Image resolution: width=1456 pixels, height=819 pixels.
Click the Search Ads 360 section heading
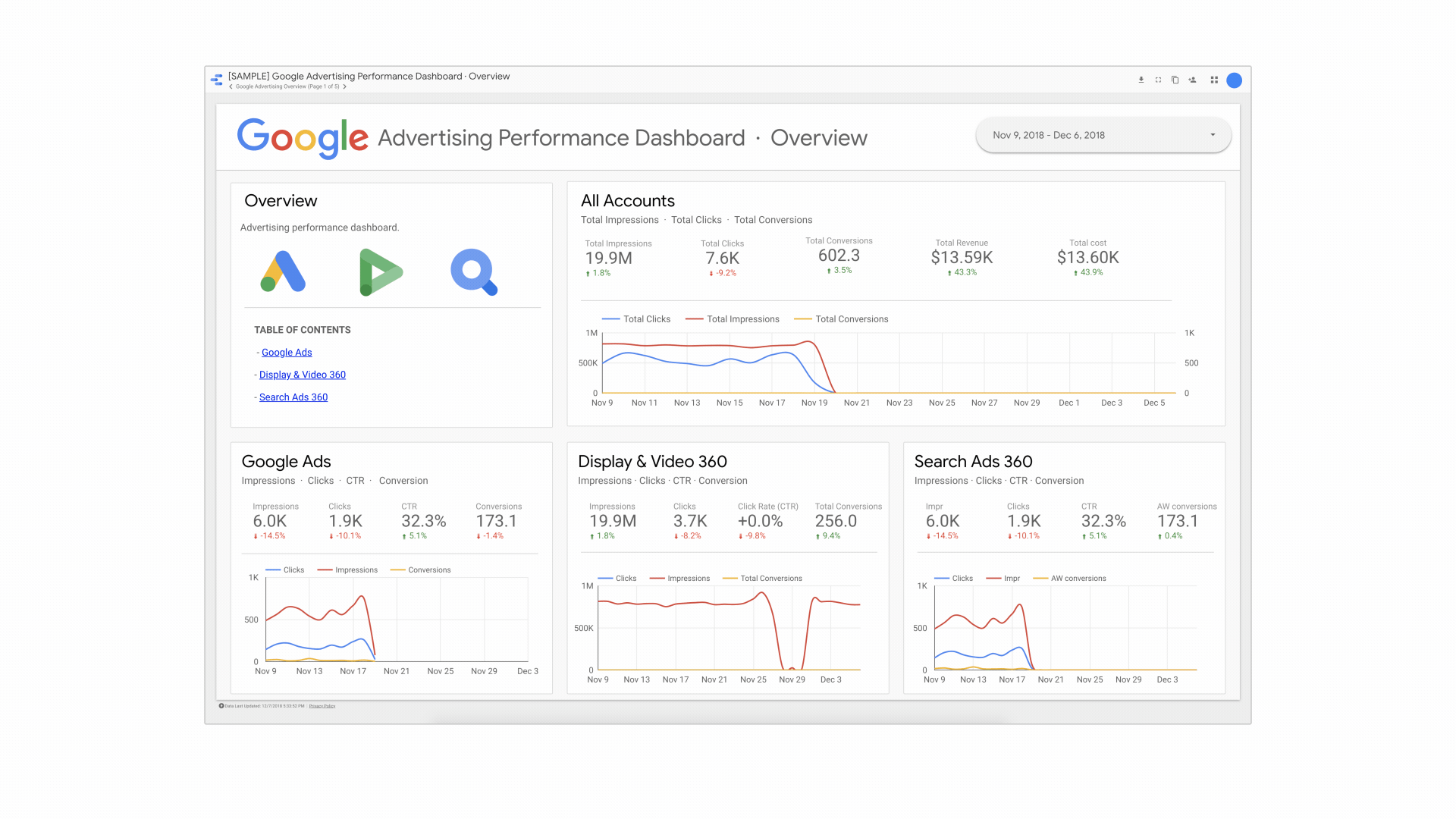(x=973, y=462)
